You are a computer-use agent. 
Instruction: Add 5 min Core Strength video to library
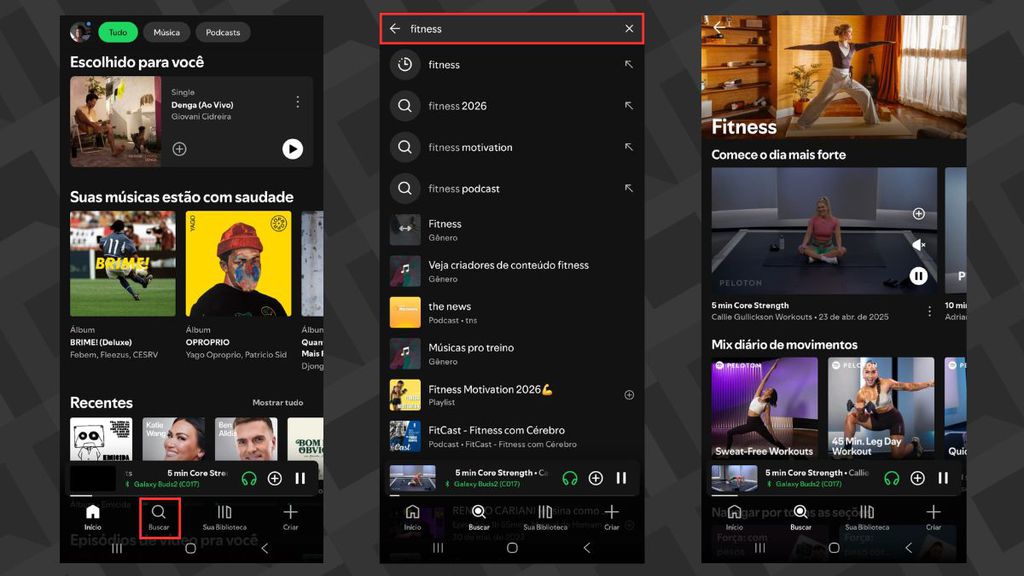[x=919, y=214]
